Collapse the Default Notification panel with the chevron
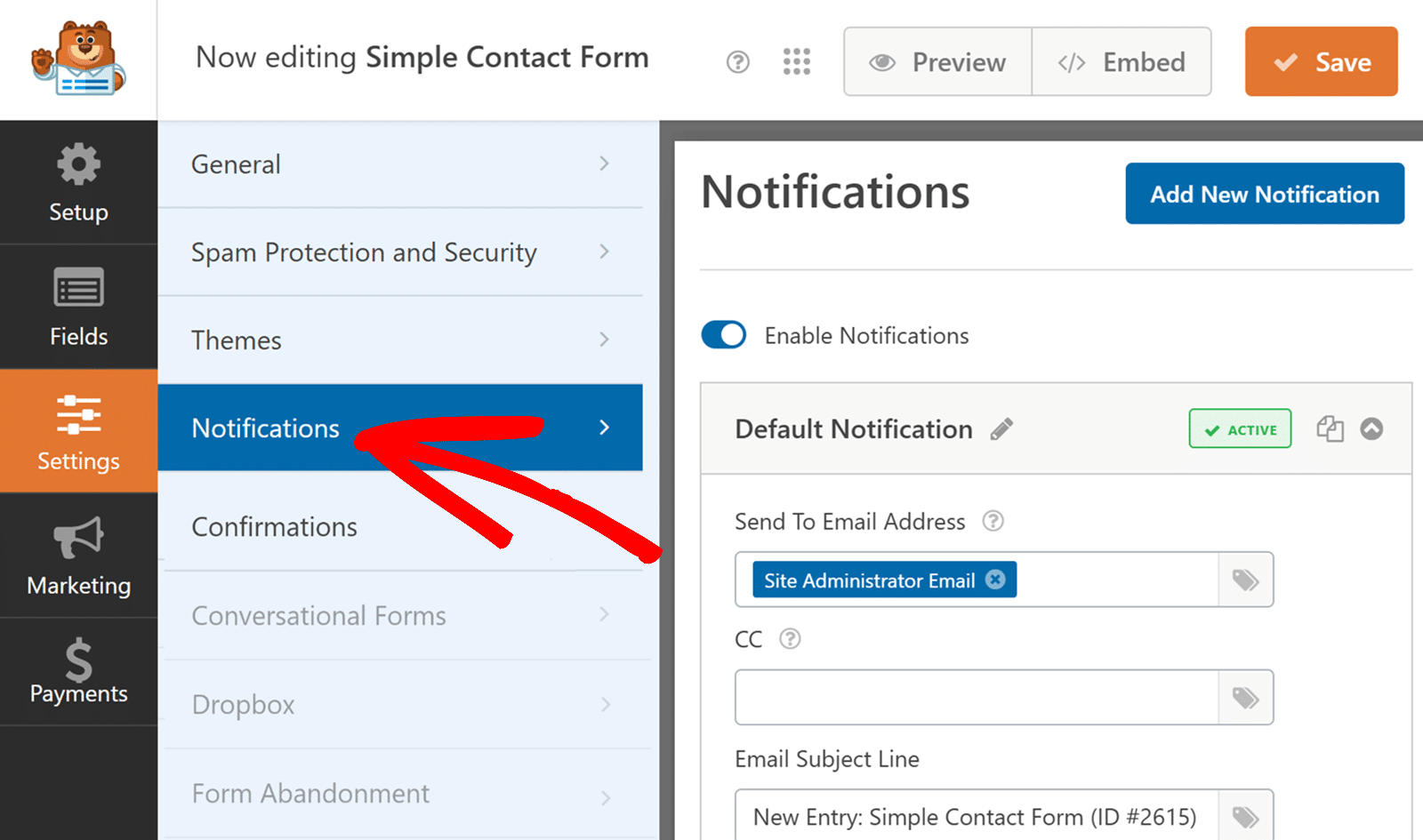The width and height of the screenshot is (1423, 840). point(1371,428)
